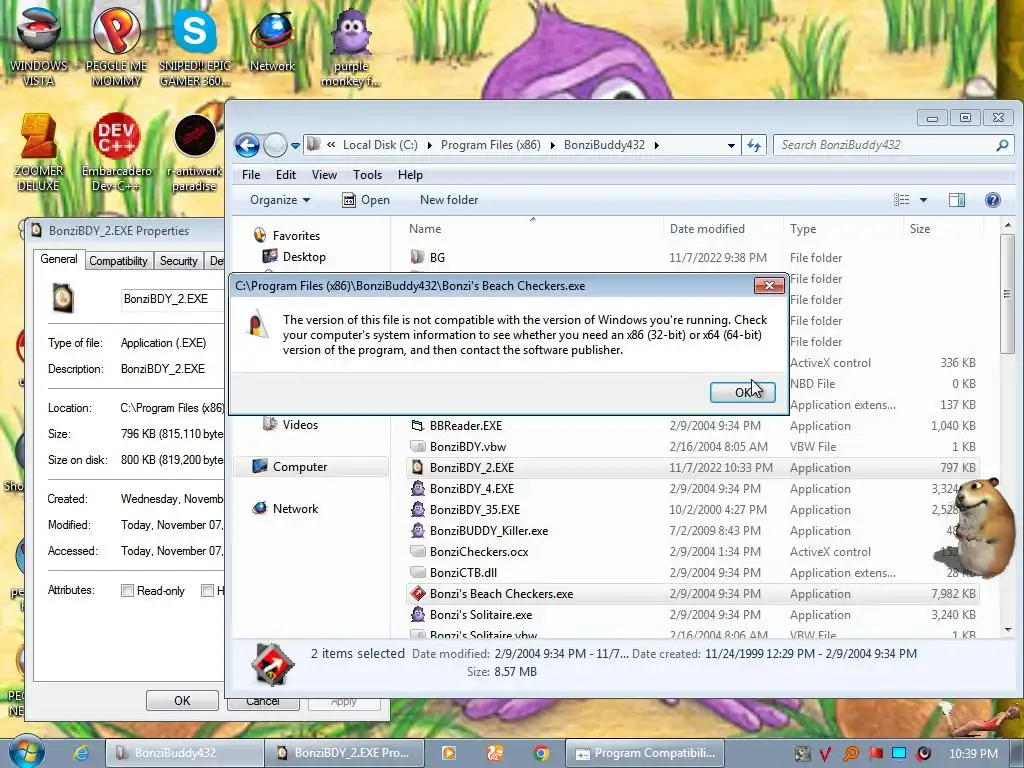Image resolution: width=1024 pixels, height=768 pixels.
Task: Launch Internet Explorer from taskbar
Action: (x=81, y=753)
